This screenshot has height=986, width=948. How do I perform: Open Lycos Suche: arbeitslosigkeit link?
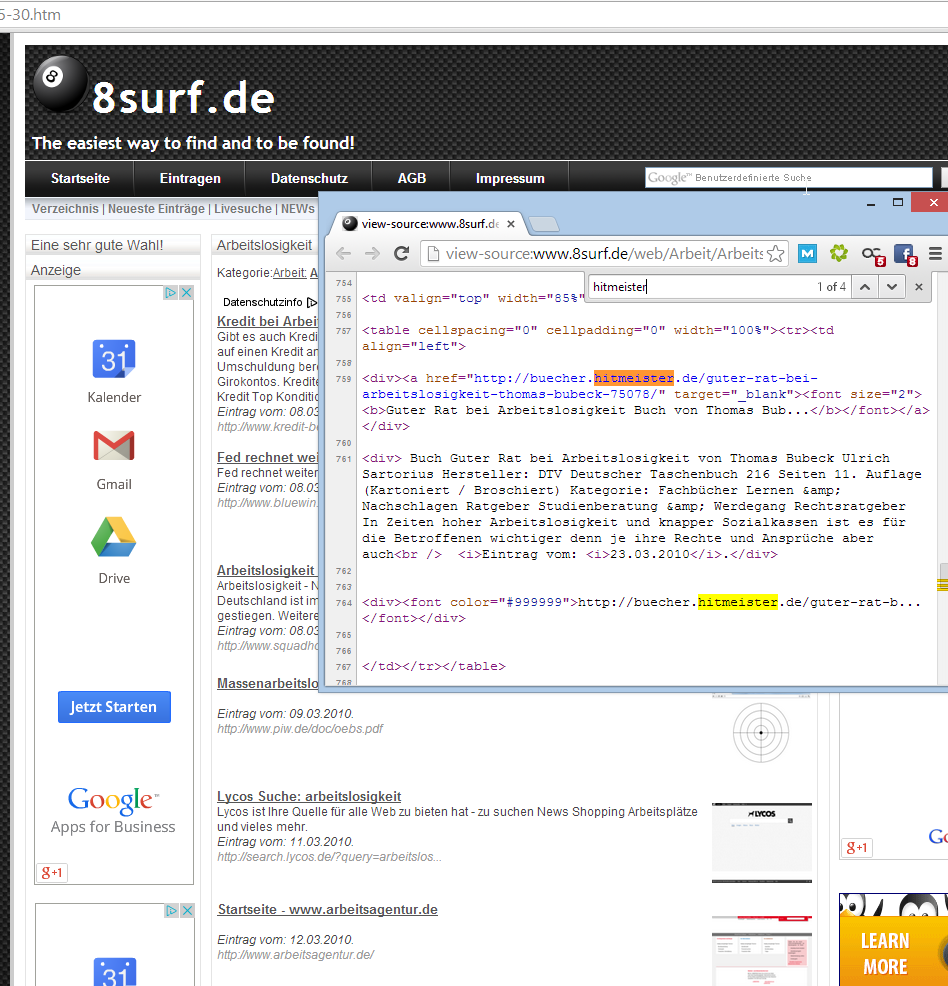(309, 796)
